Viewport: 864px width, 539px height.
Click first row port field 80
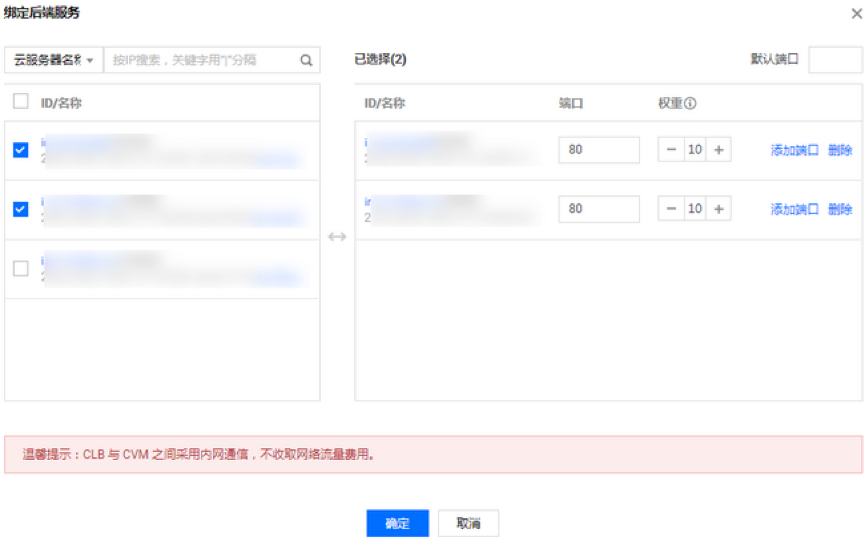point(599,150)
